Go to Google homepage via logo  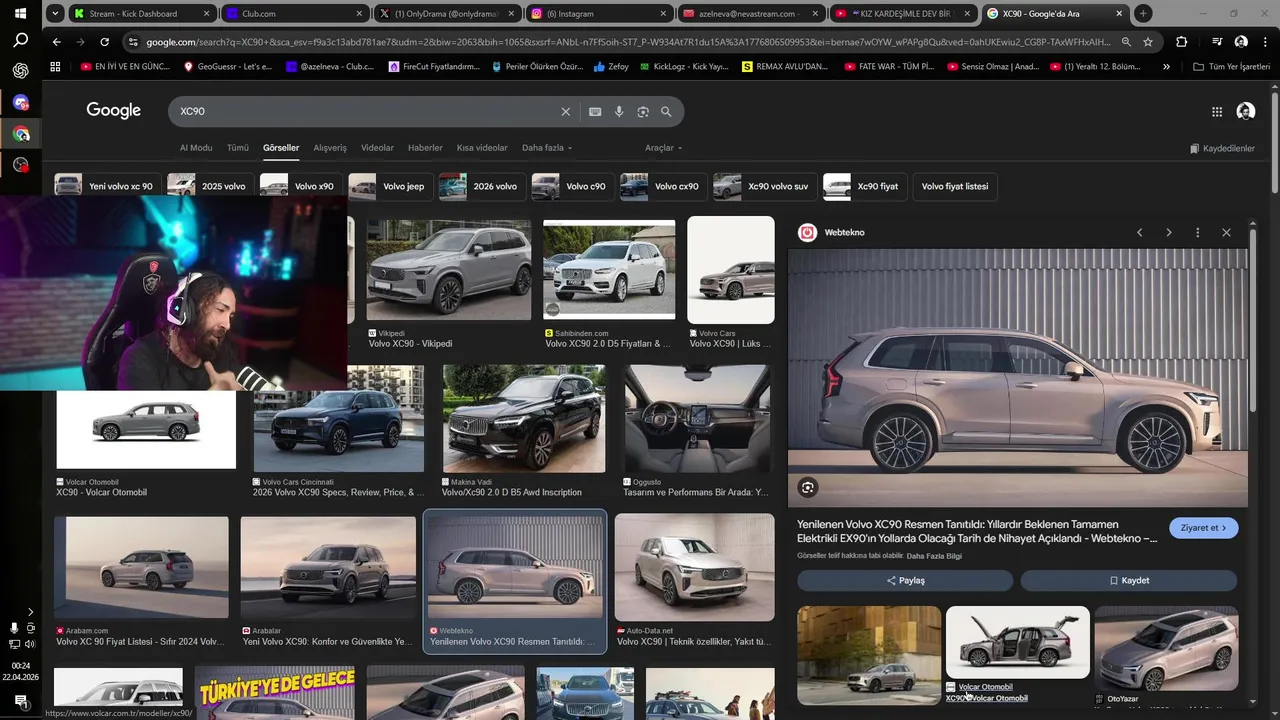click(113, 111)
